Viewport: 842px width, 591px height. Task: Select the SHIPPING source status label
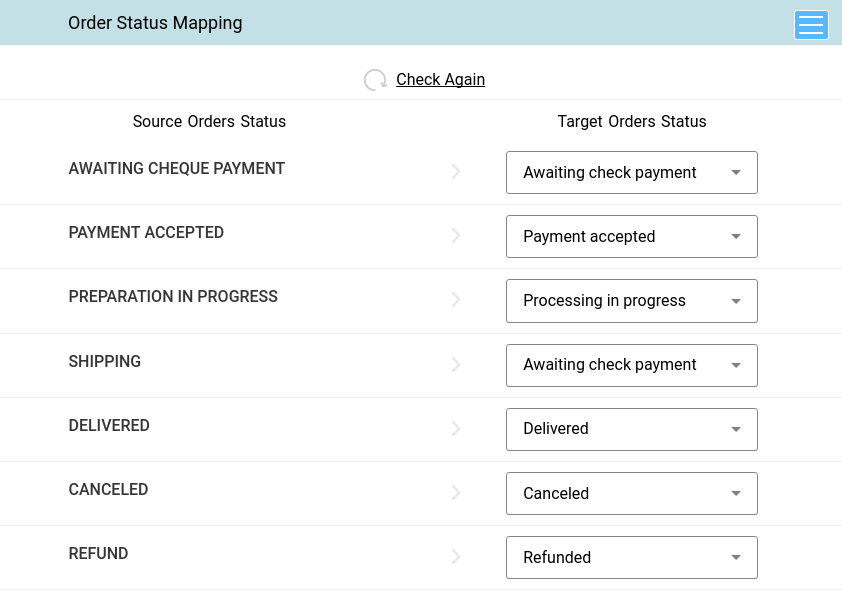point(105,361)
